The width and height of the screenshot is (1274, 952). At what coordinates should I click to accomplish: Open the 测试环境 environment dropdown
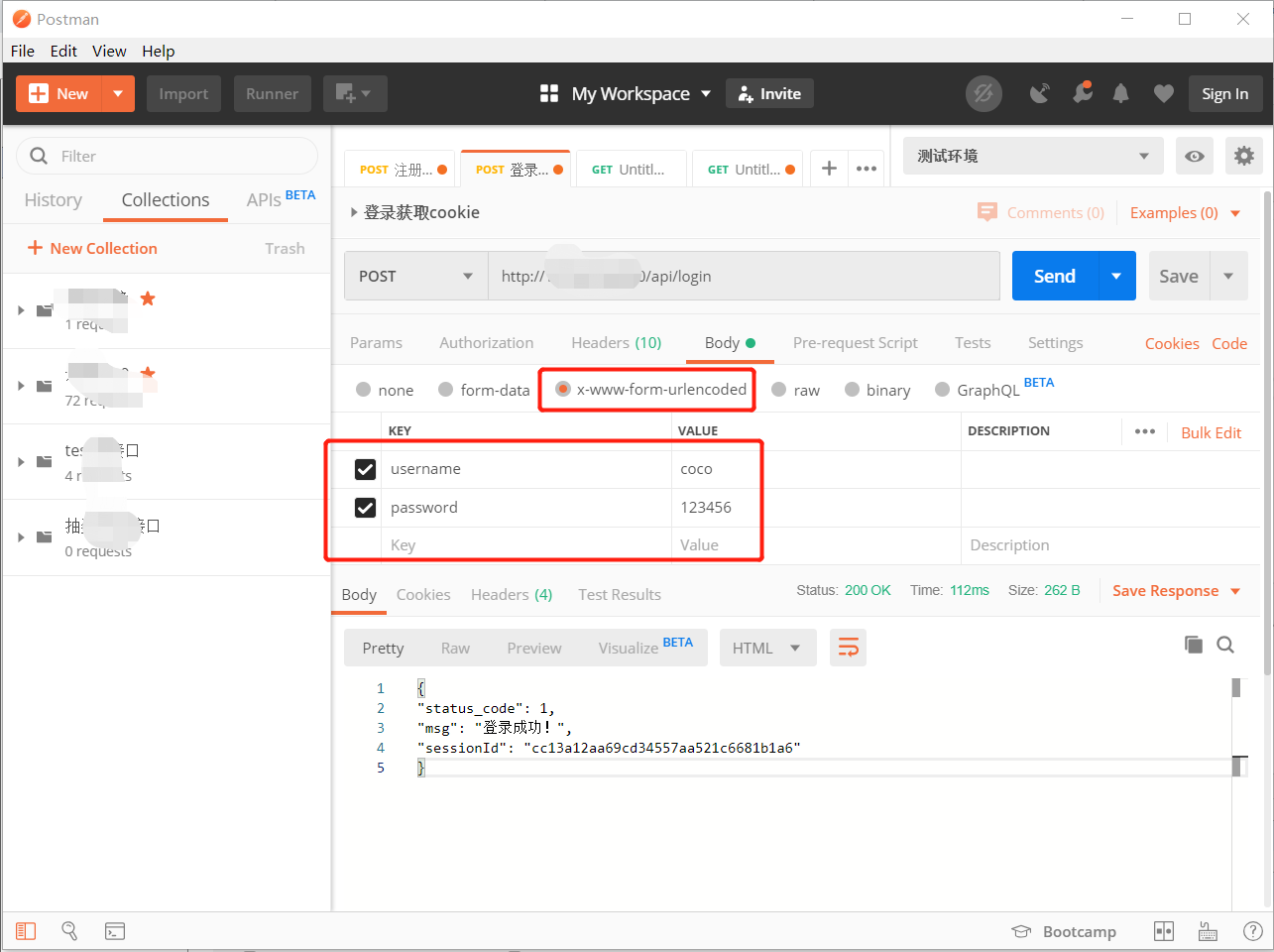pyautogui.click(x=1031, y=156)
